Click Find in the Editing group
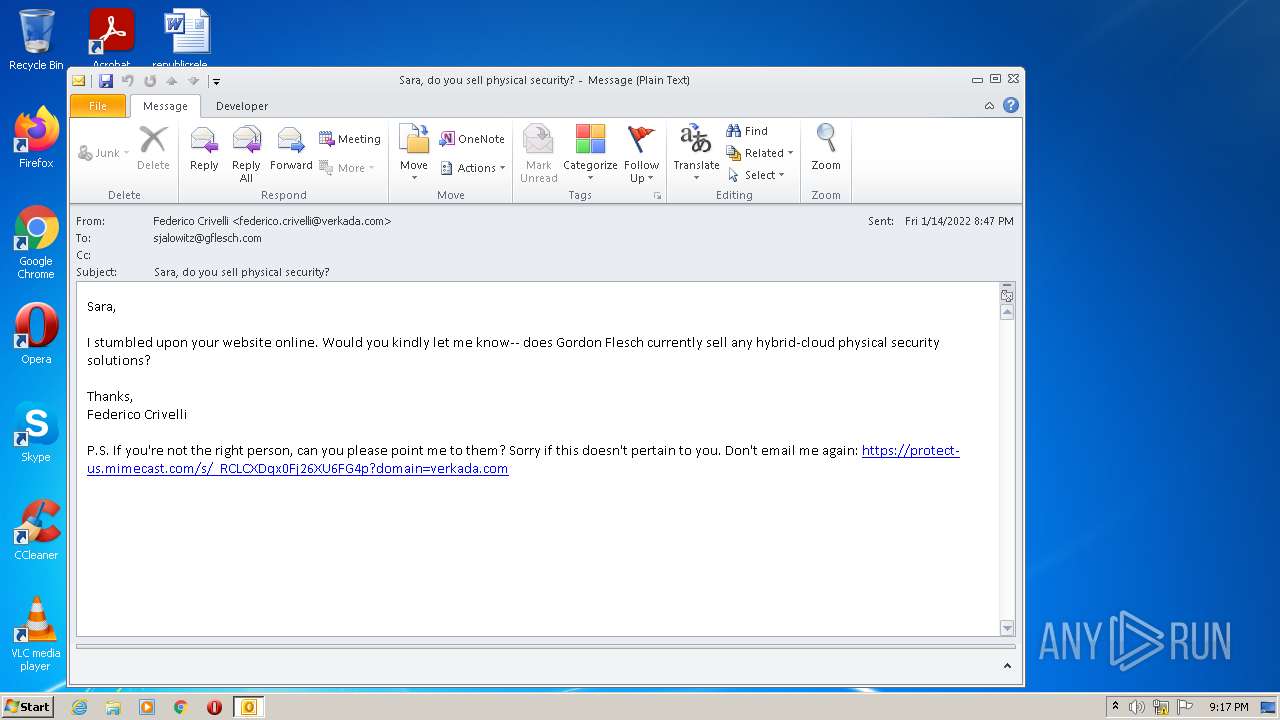Viewport: 1280px width, 720px height. point(747,131)
